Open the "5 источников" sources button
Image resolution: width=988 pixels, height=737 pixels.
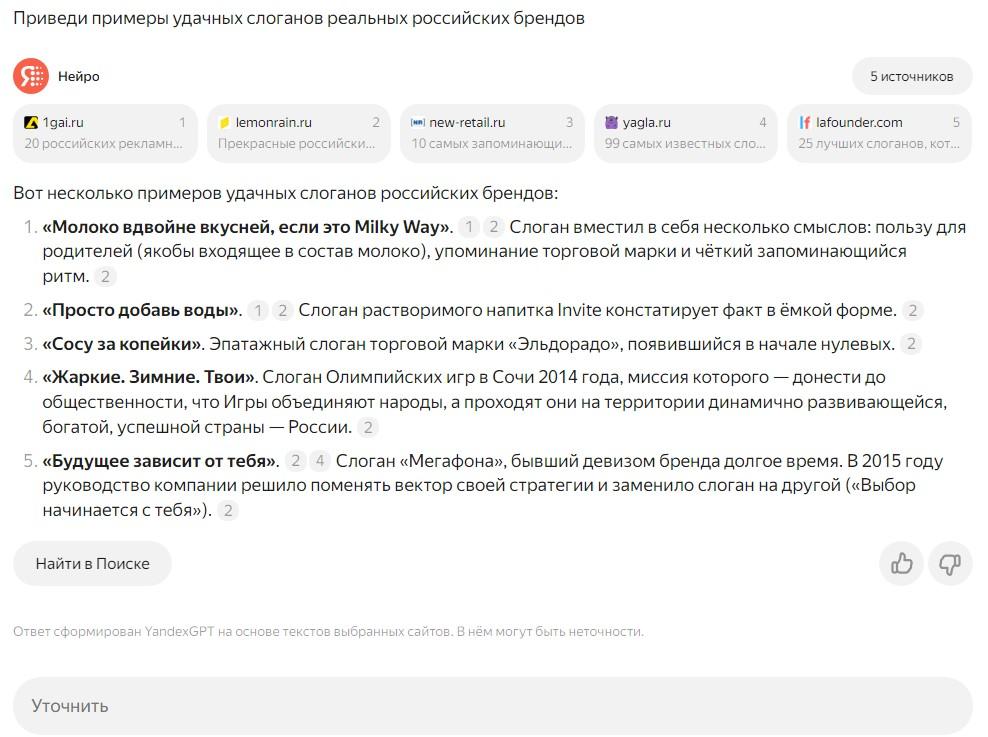point(912,76)
